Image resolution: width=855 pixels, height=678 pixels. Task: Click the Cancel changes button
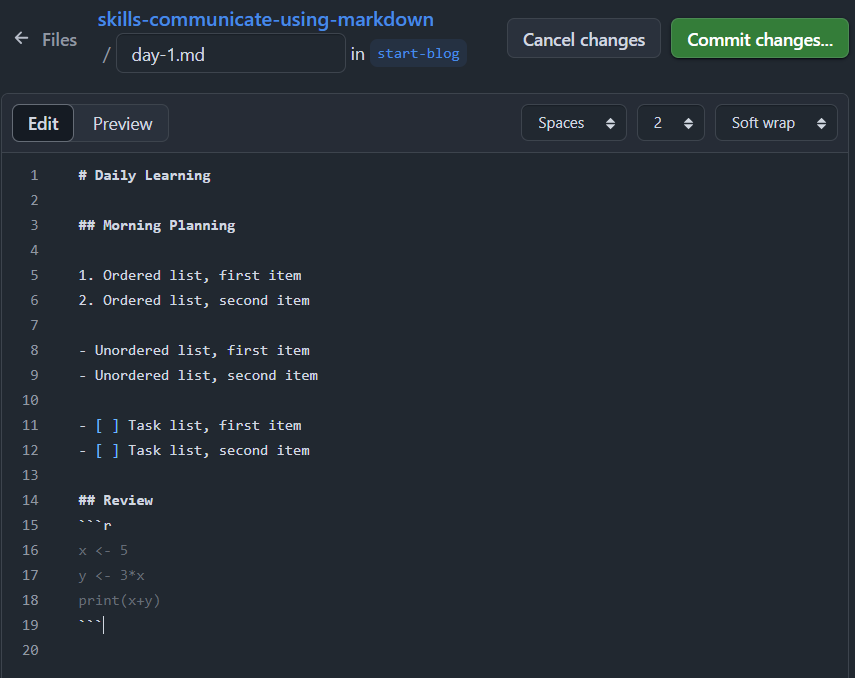583,39
